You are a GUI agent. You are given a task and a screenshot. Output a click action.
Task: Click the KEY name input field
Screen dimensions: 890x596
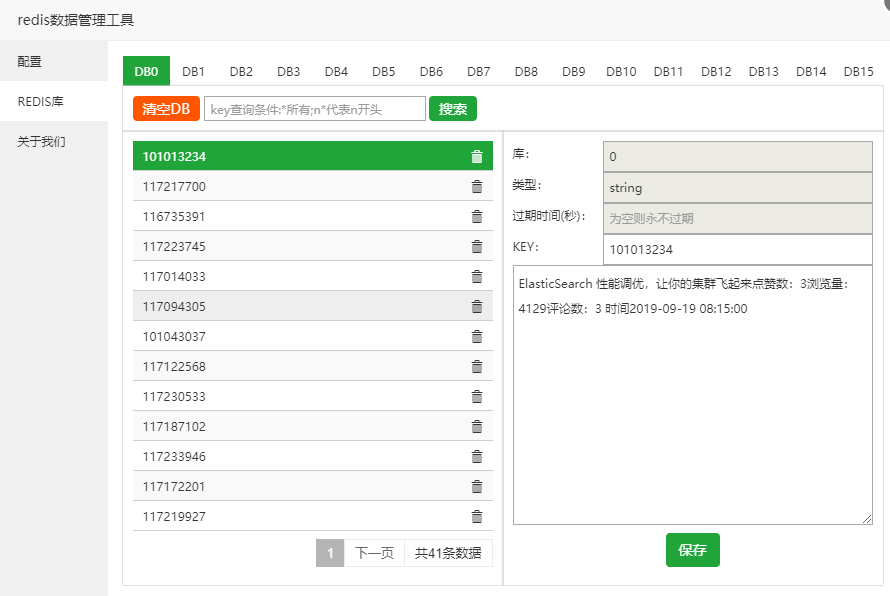click(737, 249)
